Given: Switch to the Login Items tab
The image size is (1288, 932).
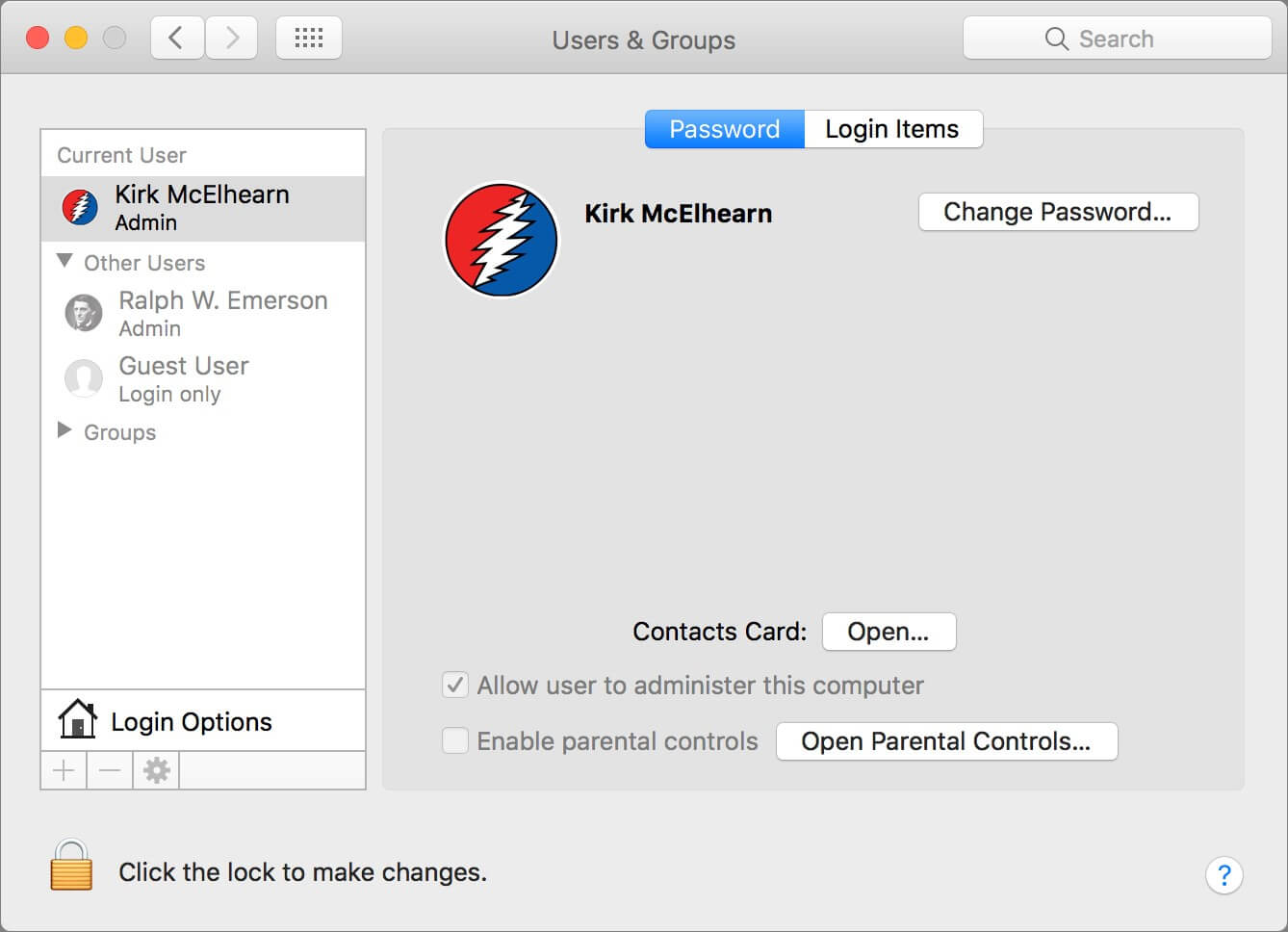Looking at the screenshot, I should click(x=892, y=129).
